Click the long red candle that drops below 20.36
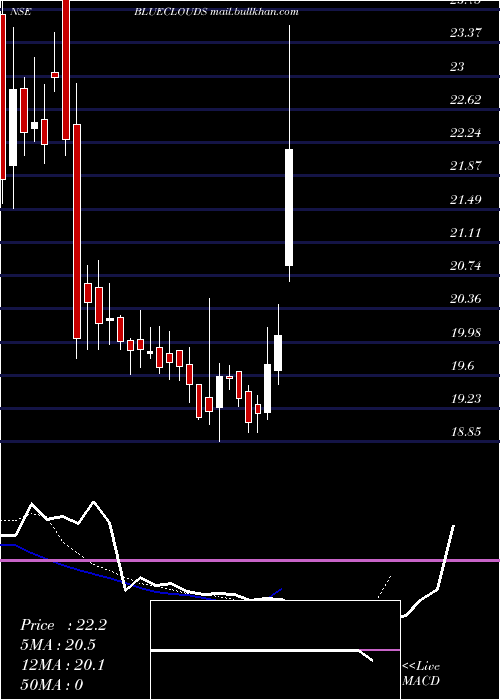Viewport: 500px width, 700px height. point(77,231)
